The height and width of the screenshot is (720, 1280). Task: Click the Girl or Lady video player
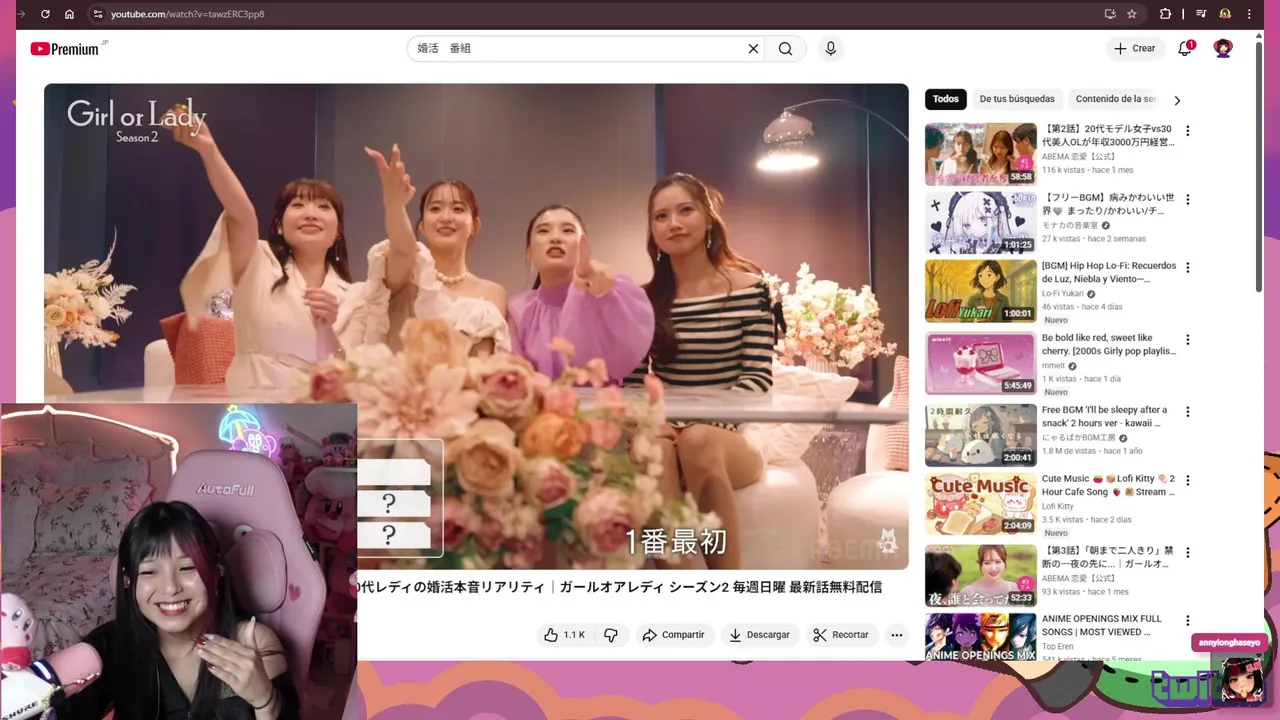pyautogui.click(x=476, y=326)
